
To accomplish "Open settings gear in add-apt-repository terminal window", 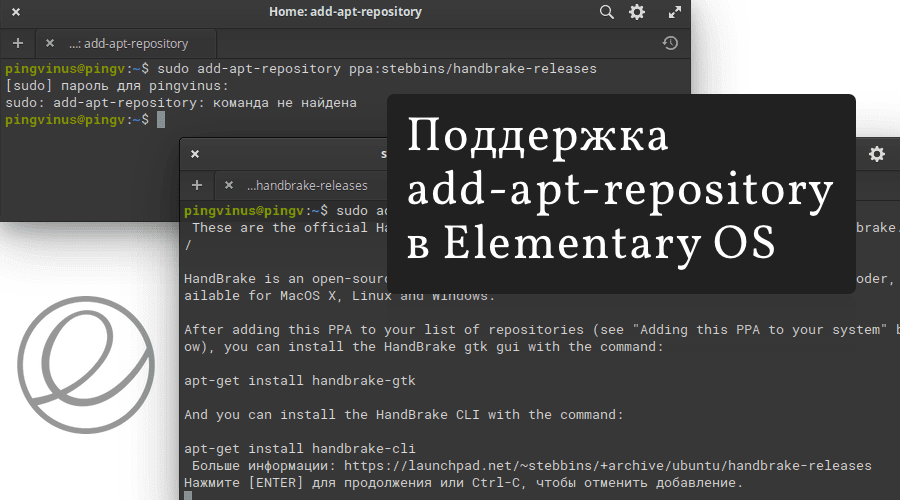I will (x=637, y=12).
